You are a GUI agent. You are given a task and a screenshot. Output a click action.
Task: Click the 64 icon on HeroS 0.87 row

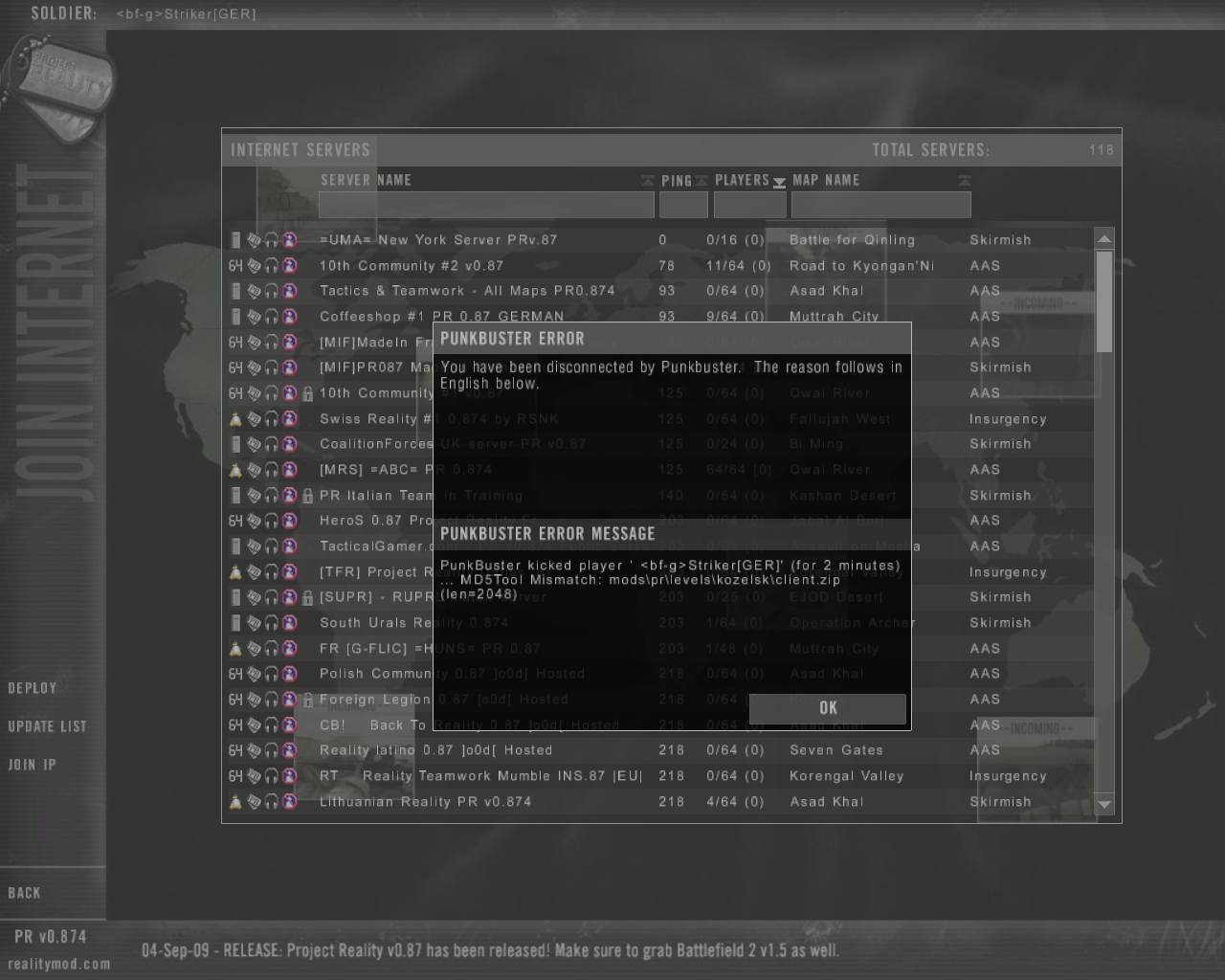point(235,521)
